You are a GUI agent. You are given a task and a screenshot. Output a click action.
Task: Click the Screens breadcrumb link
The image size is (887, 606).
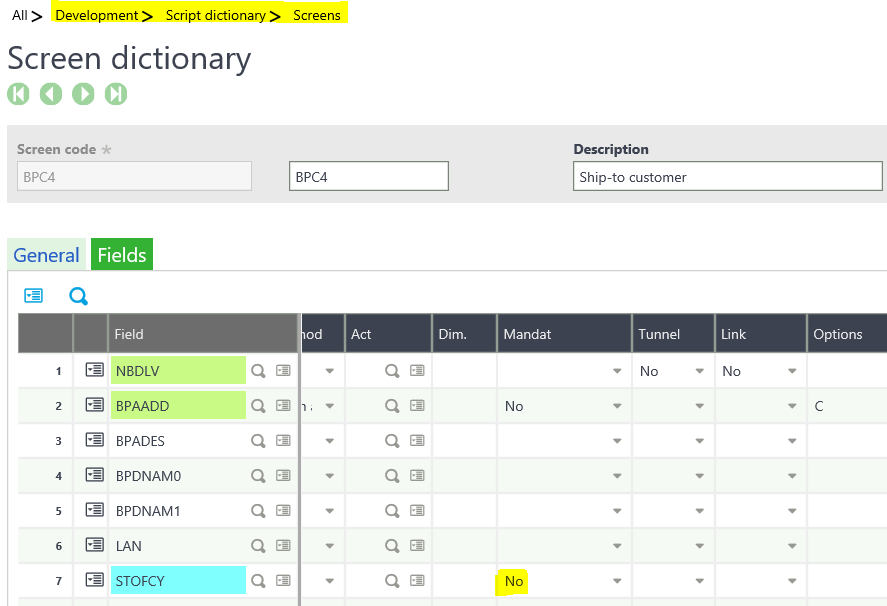click(317, 15)
